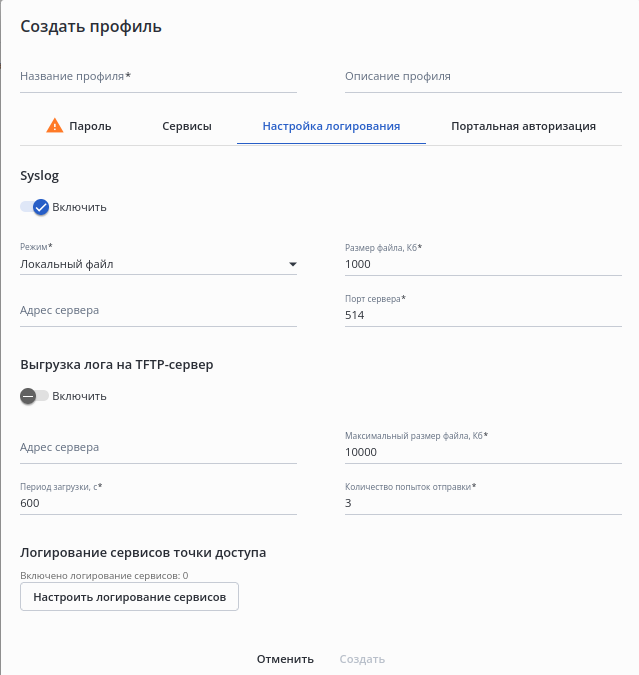Disable the Syslog Включить toggle
Image resolution: width=639 pixels, height=675 pixels.
(x=35, y=207)
